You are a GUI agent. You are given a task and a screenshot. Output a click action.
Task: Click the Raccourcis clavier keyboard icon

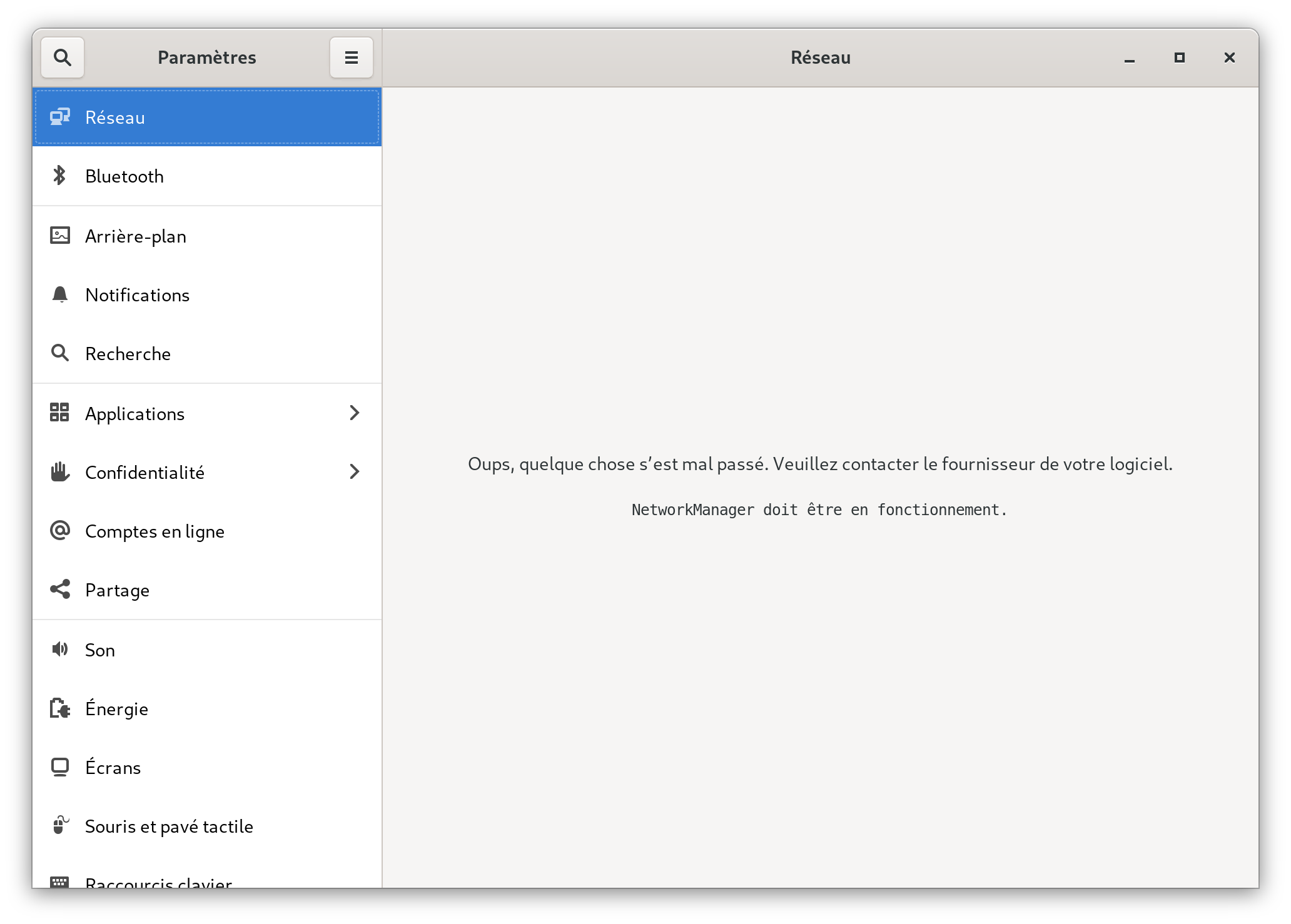tap(60, 882)
